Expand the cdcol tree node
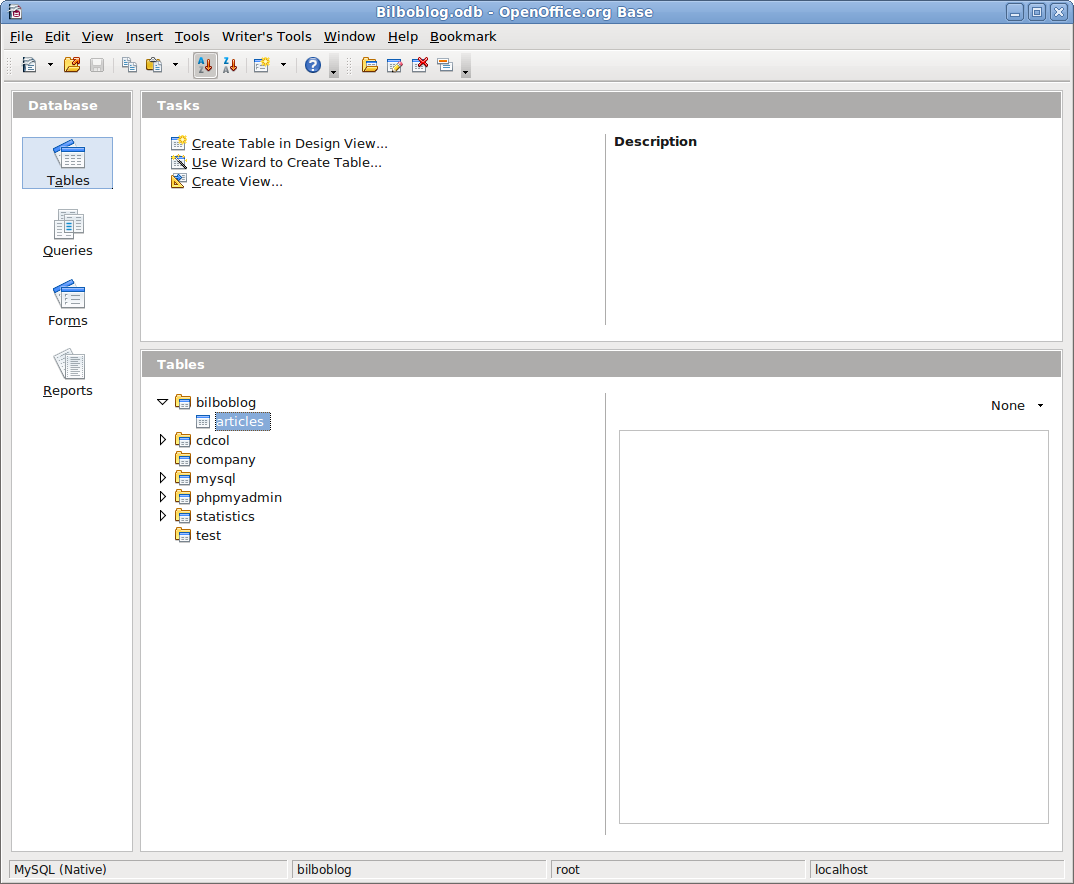 (x=162, y=440)
